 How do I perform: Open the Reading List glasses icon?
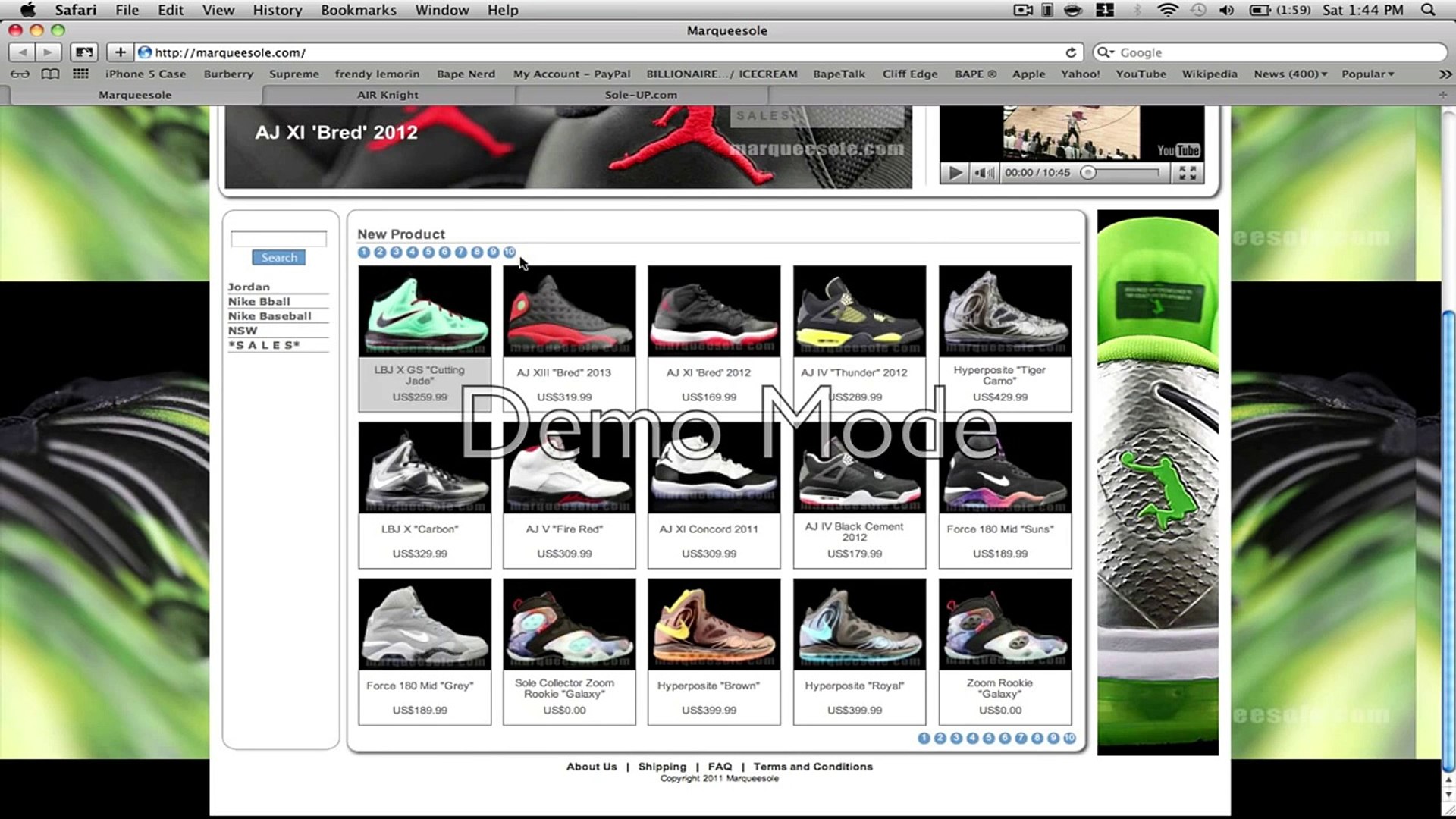(x=20, y=74)
